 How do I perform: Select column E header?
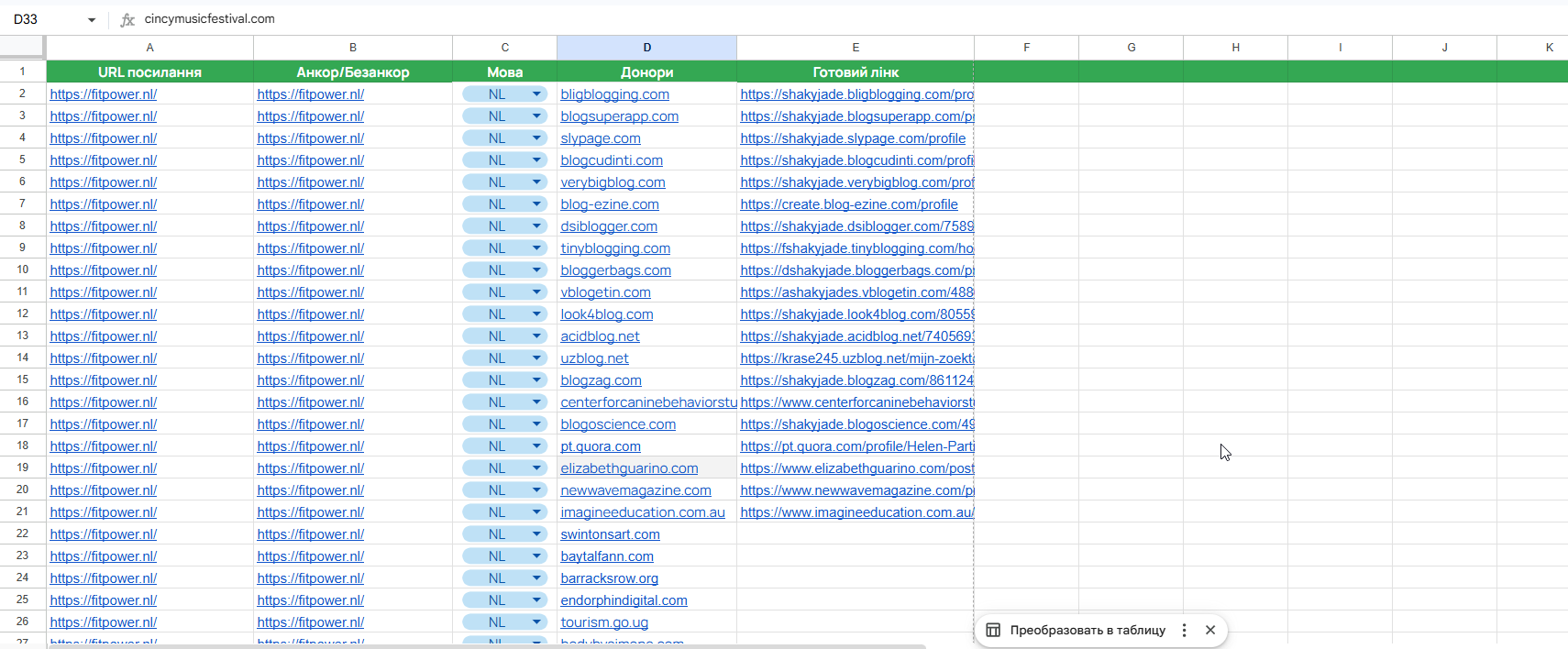(856, 48)
